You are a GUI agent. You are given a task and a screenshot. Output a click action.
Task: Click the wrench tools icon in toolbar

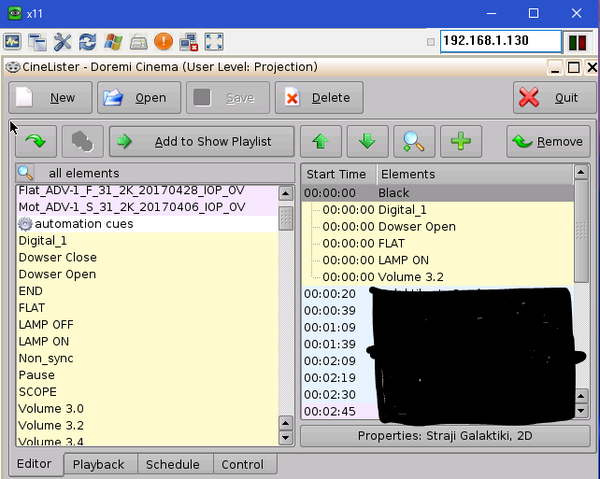(x=63, y=42)
